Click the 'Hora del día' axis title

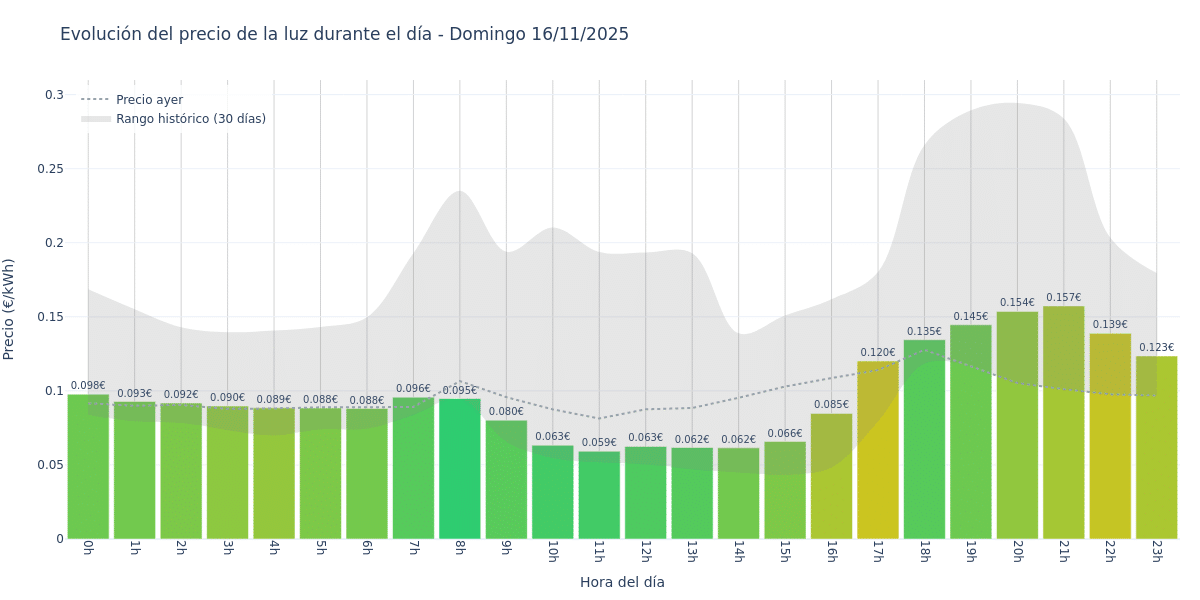(x=622, y=582)
